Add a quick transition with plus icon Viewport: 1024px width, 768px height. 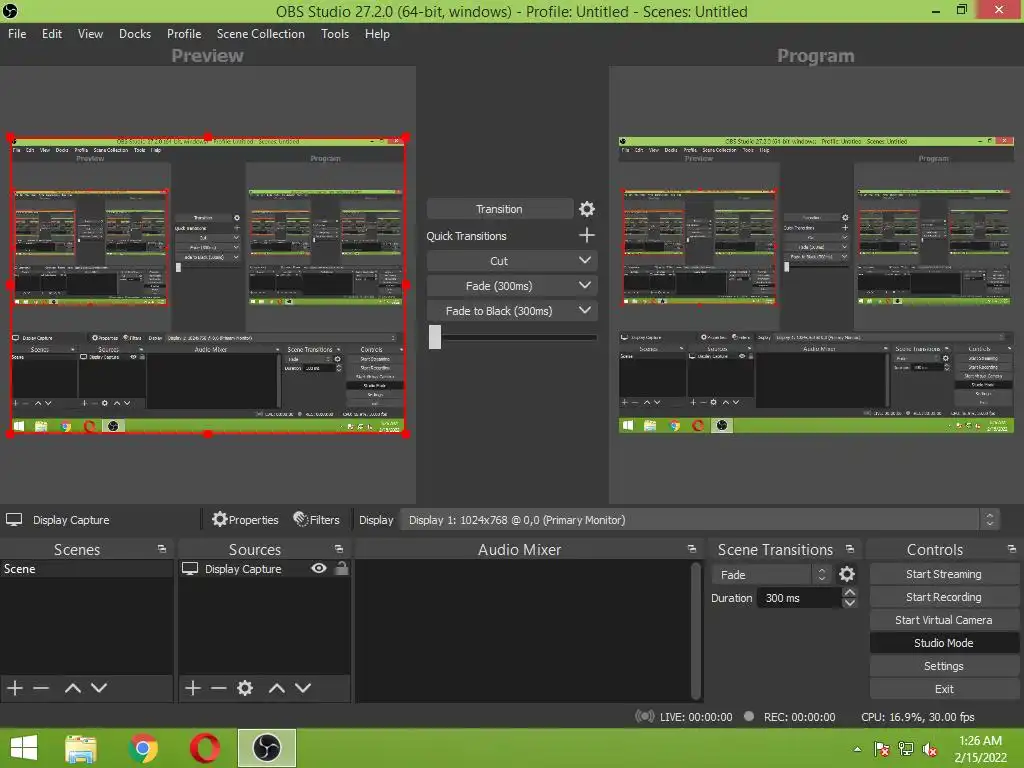[x=586, y=236]
